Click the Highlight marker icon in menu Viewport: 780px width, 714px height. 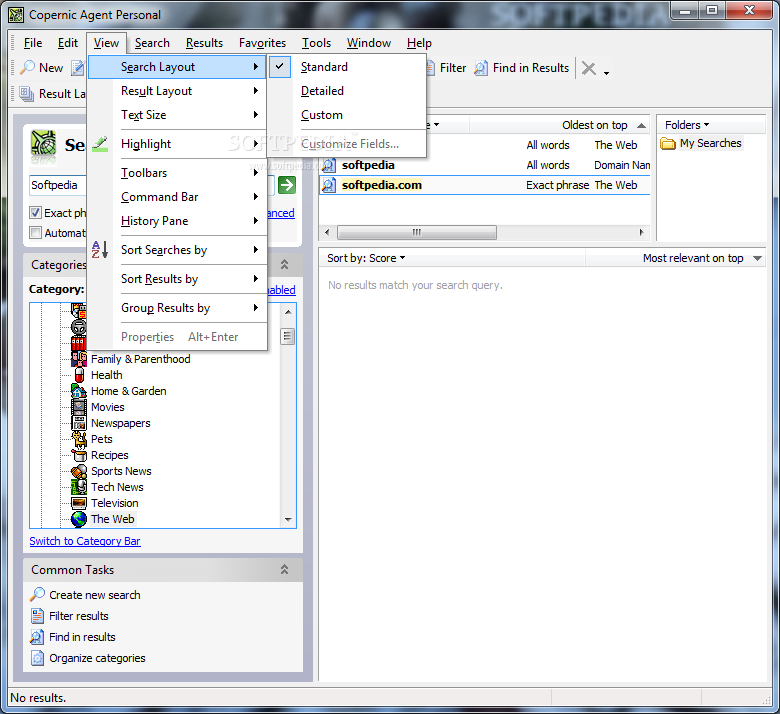tap(100, 144)
